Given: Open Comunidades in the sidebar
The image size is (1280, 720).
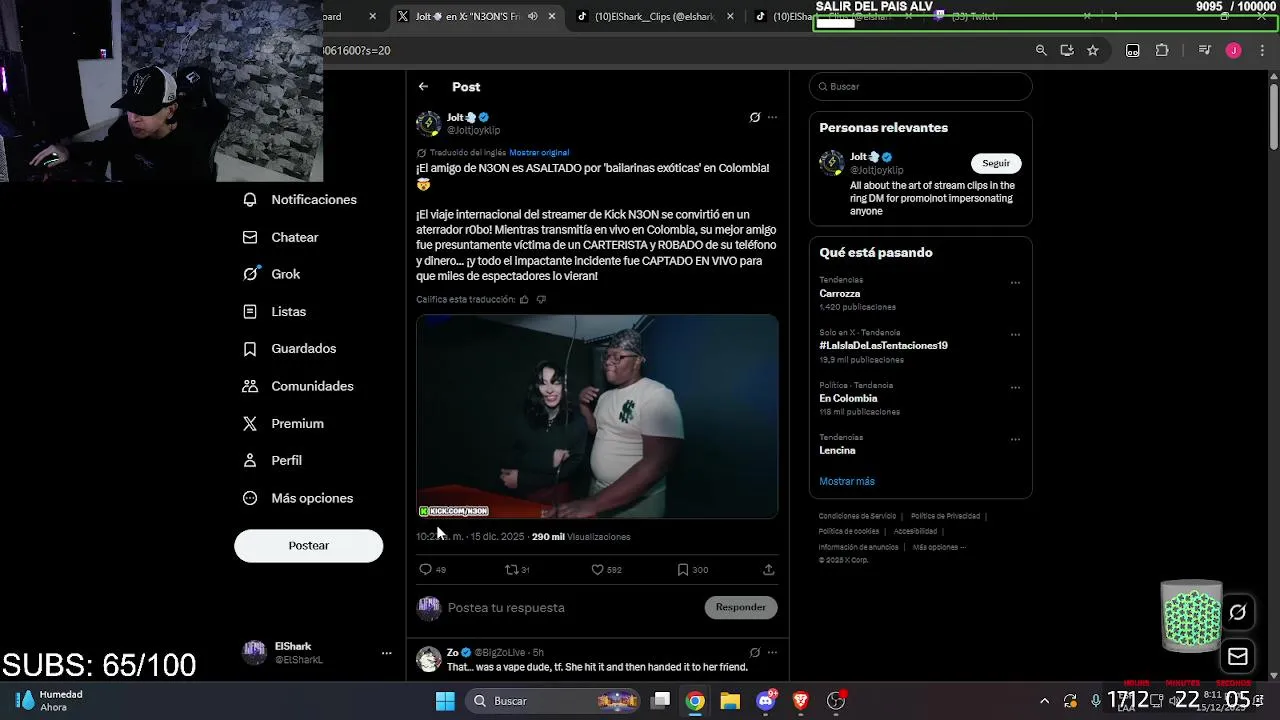Looking at the screenshot, I should click(x=298, y=386).
